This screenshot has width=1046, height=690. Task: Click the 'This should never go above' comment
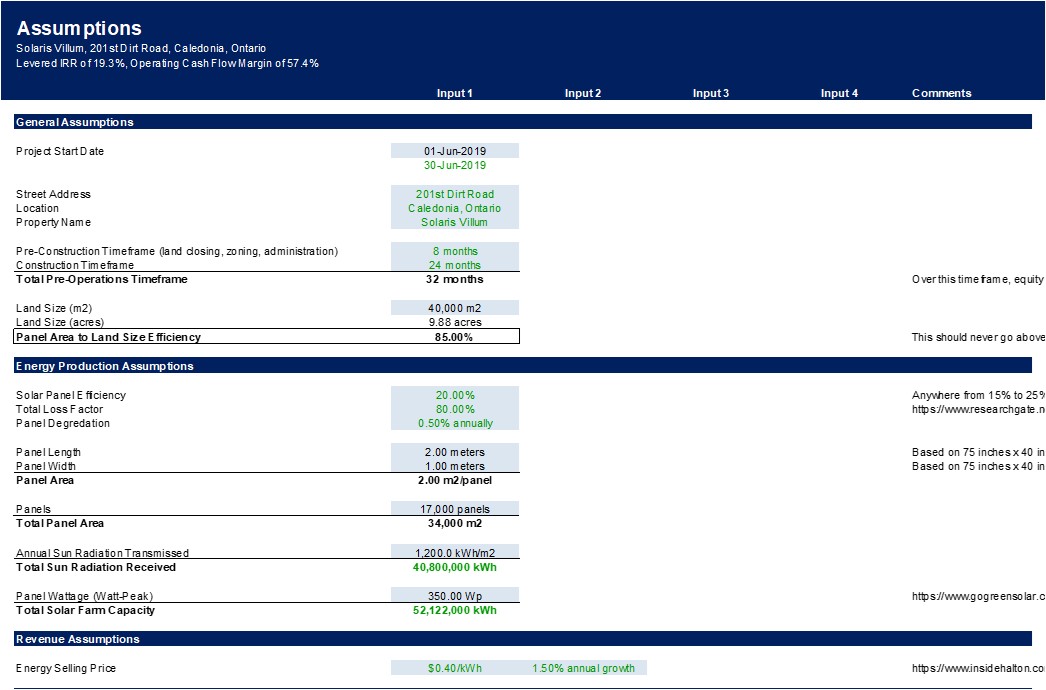pyautogui.click(x=978, y=337)
